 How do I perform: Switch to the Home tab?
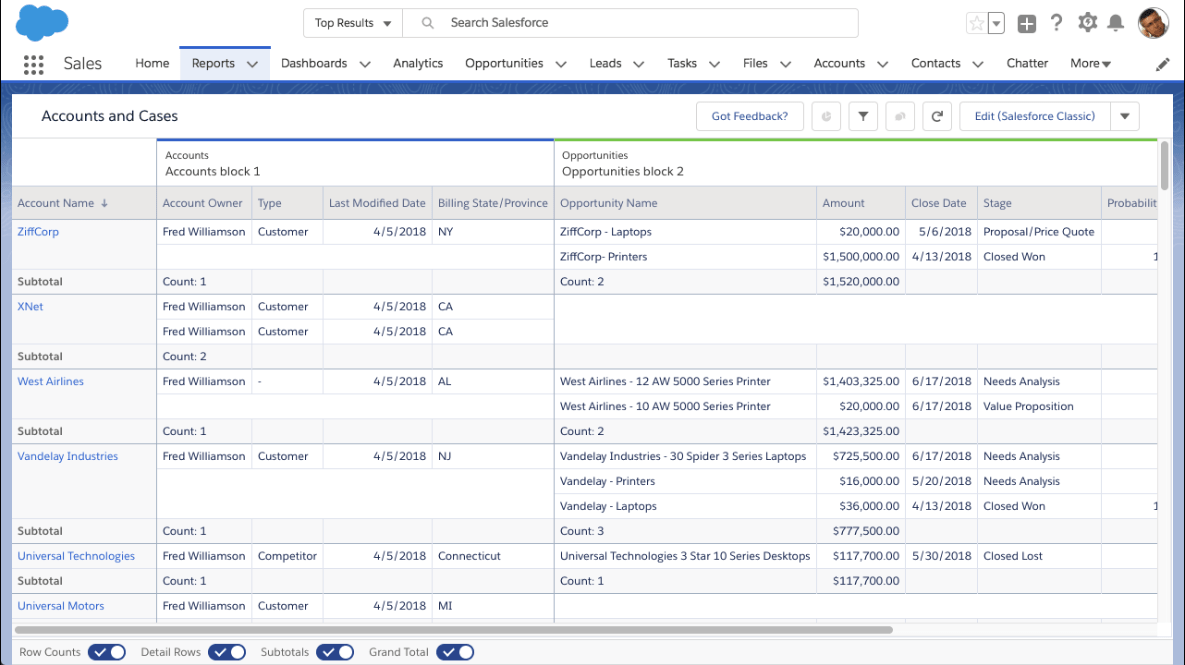(152, 63)
